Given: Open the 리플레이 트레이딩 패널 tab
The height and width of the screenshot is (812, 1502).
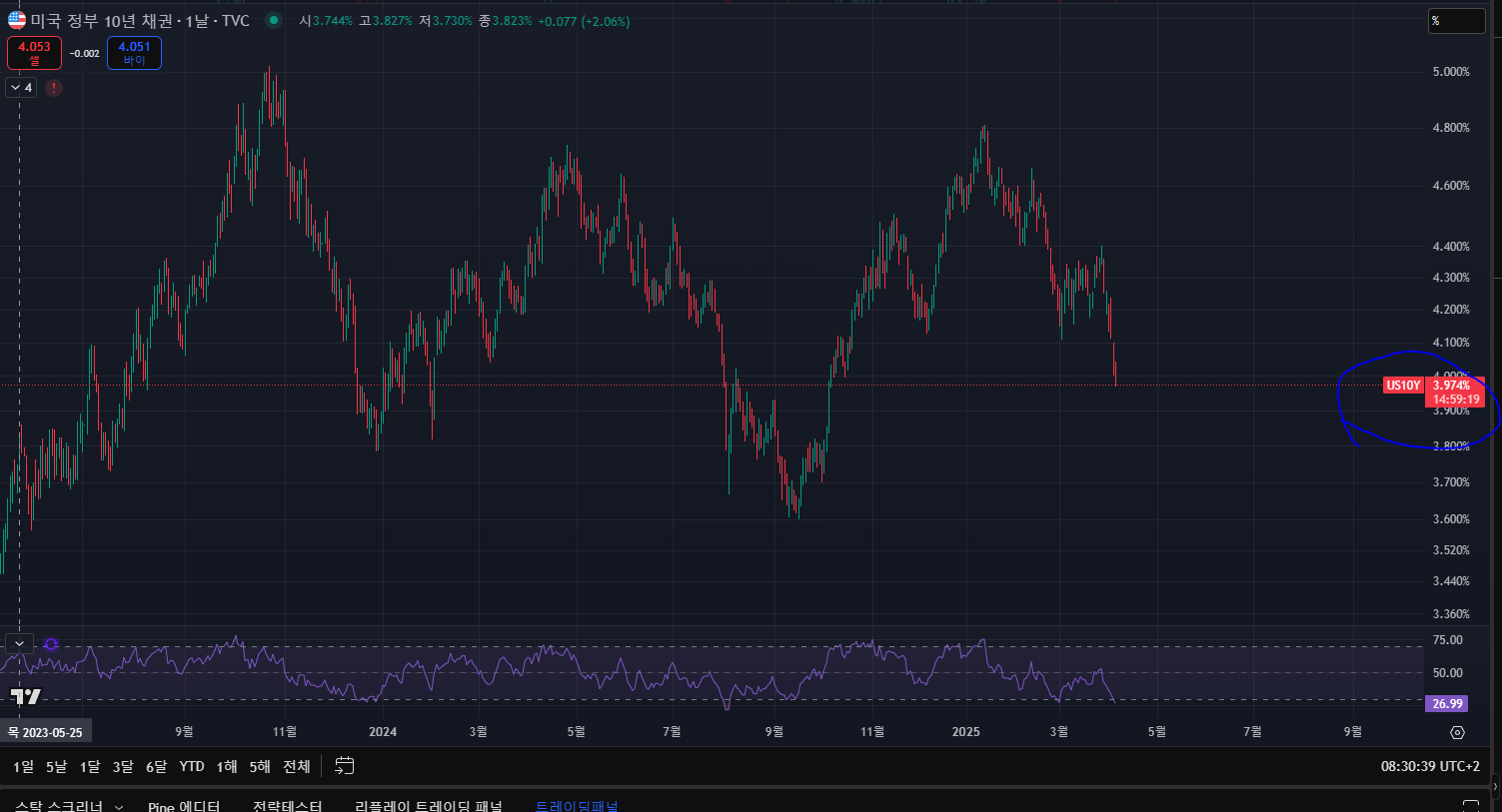Looking at the screenshot, I should 429,805.
